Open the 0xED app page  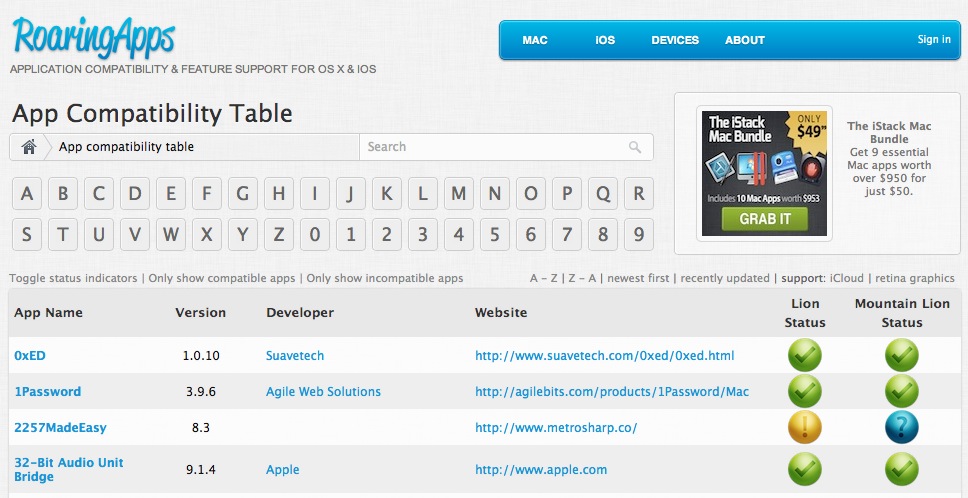(x=30, y=355)
